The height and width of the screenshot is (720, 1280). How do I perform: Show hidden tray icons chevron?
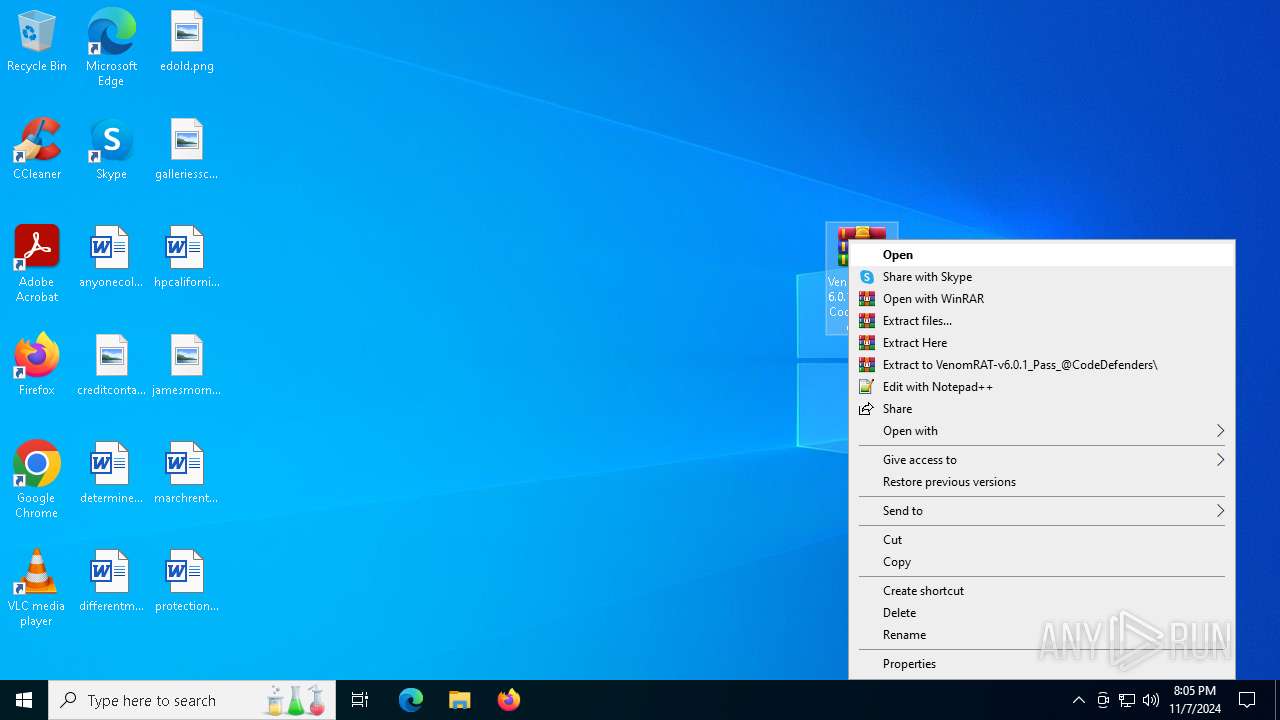[1078, 700]
